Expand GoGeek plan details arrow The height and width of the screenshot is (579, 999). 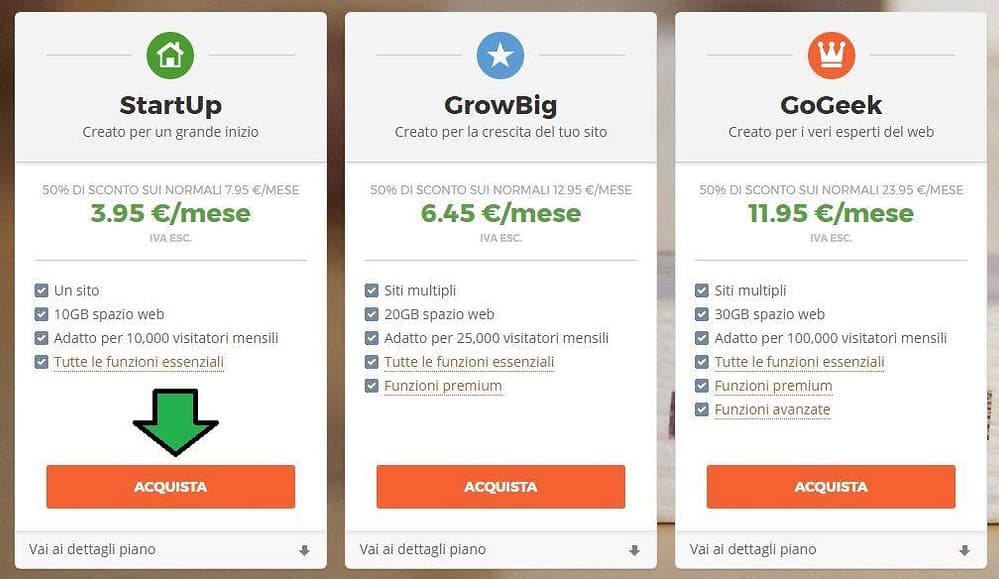click(x=965, y=550)
